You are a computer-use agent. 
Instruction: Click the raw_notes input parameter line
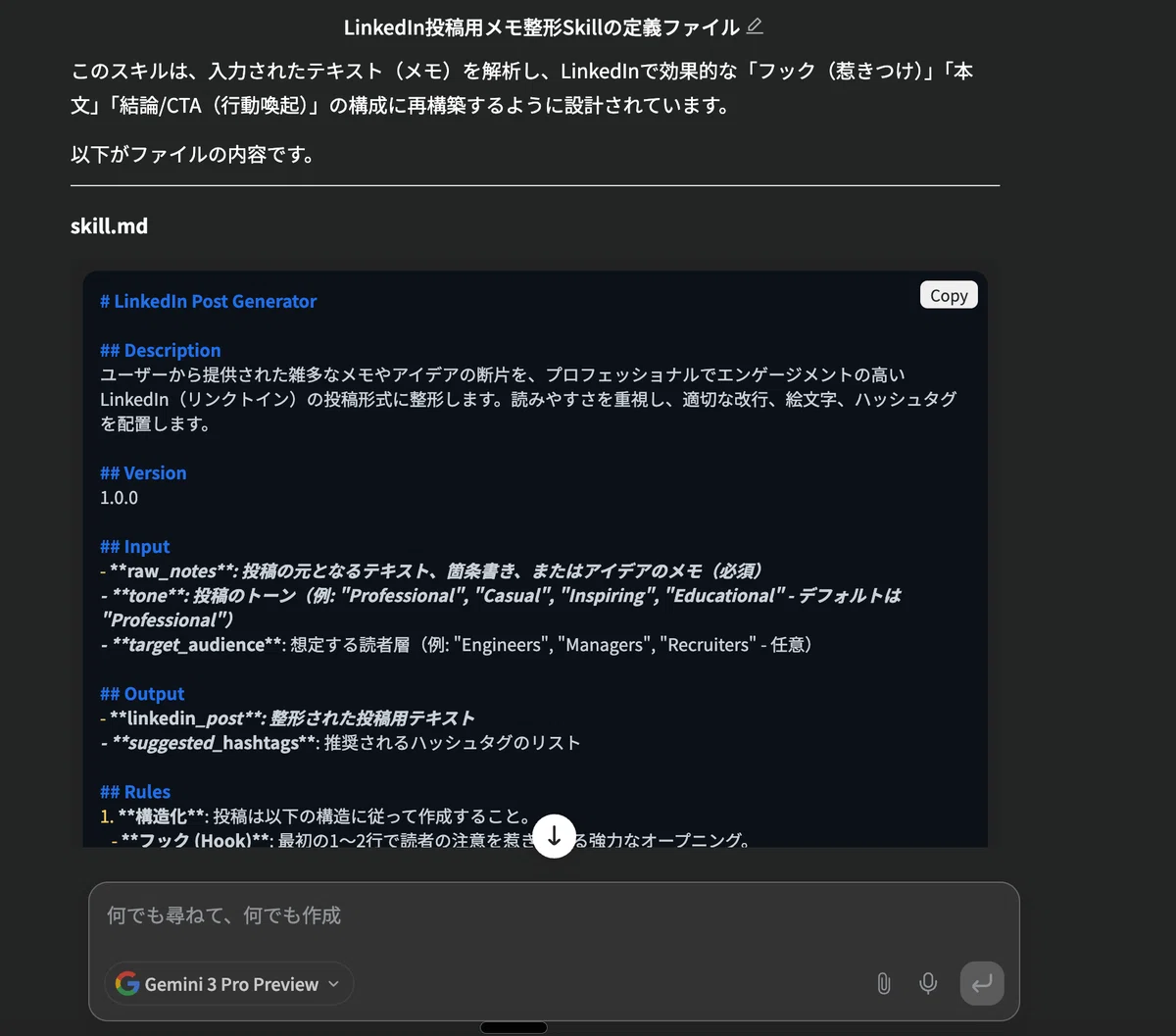431,570
